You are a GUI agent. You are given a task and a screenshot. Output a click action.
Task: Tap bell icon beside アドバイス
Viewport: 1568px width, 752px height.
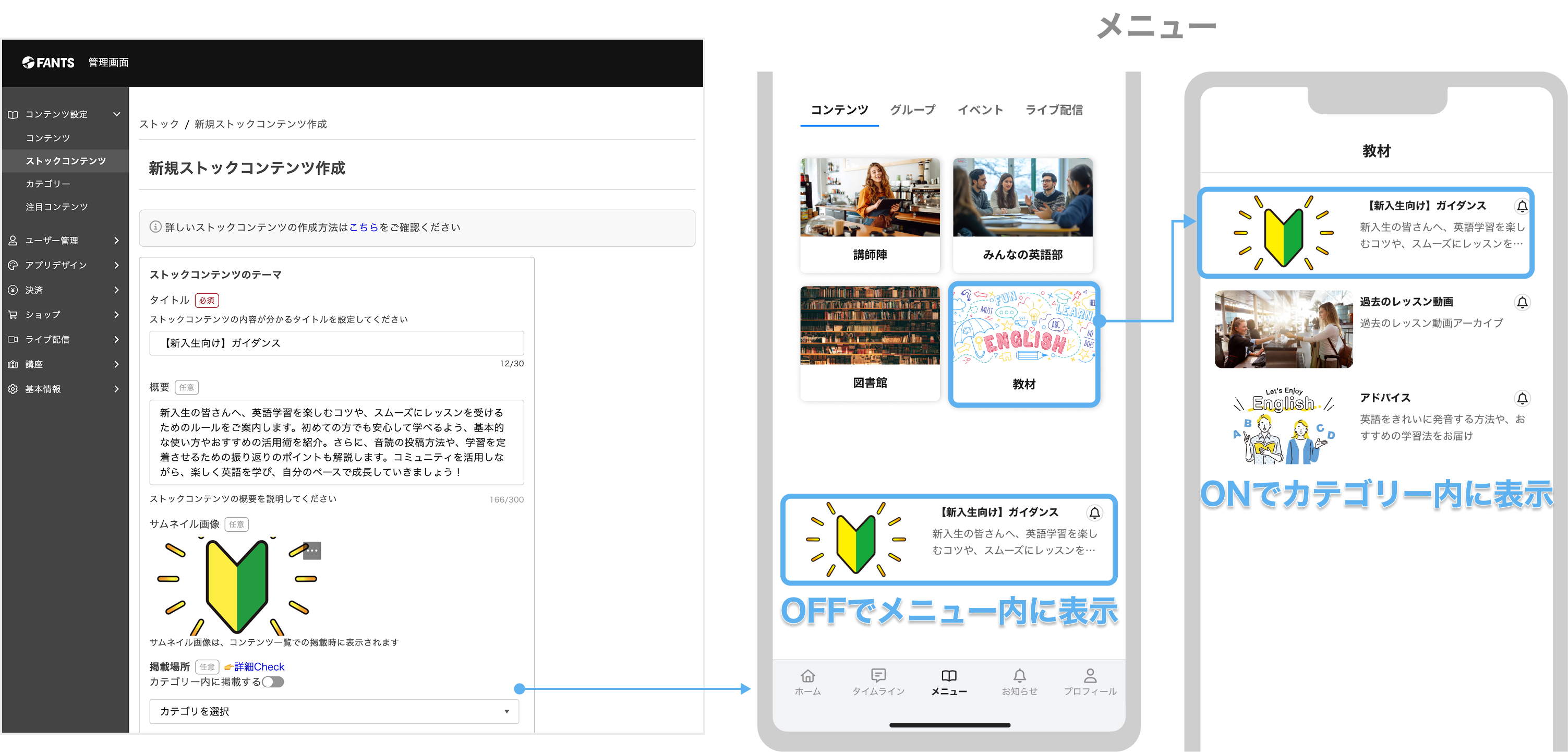click(1522, 398)
